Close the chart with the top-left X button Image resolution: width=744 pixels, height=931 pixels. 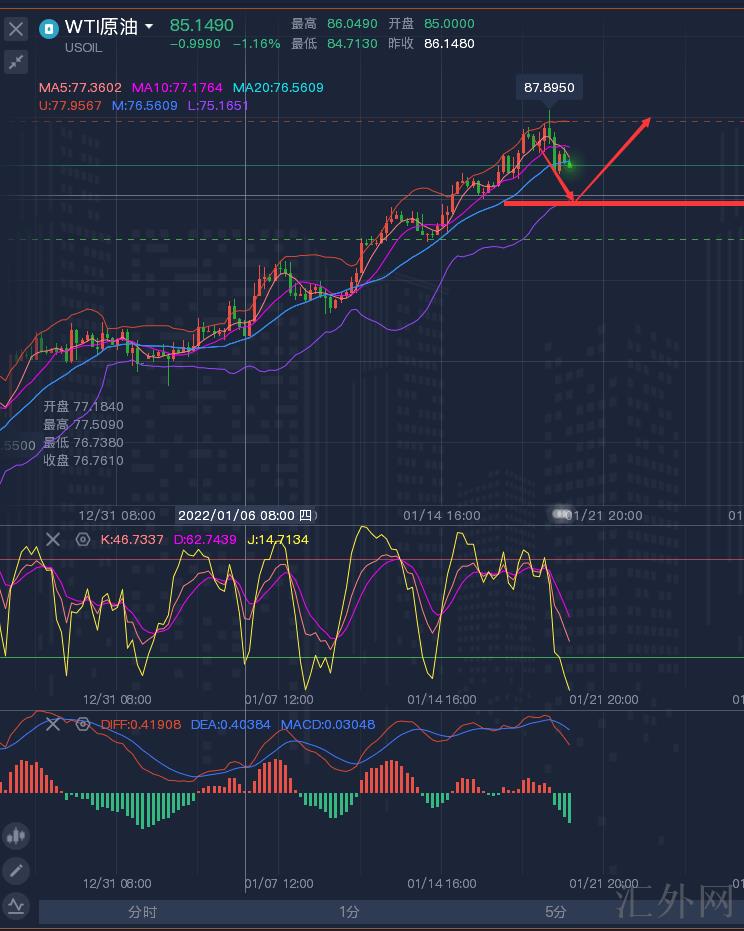click(x=15, y=30)
